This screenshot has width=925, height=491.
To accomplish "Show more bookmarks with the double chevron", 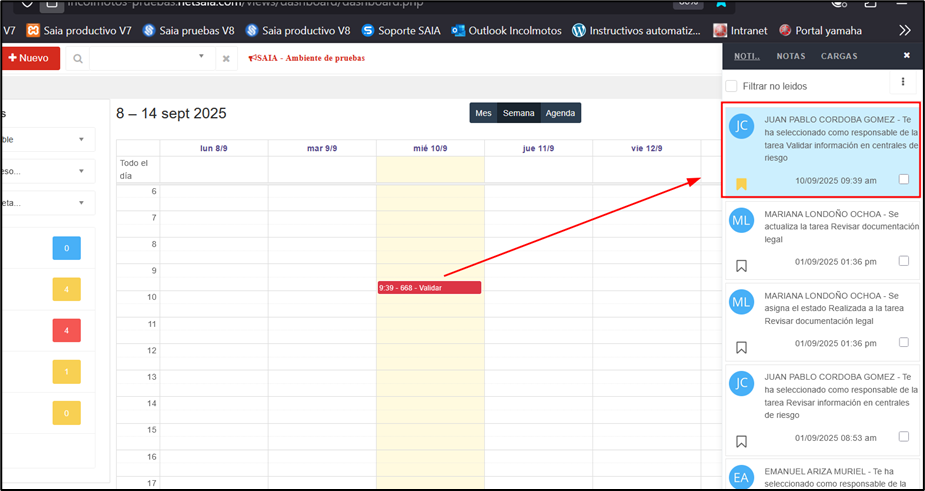I will [905, 31].
